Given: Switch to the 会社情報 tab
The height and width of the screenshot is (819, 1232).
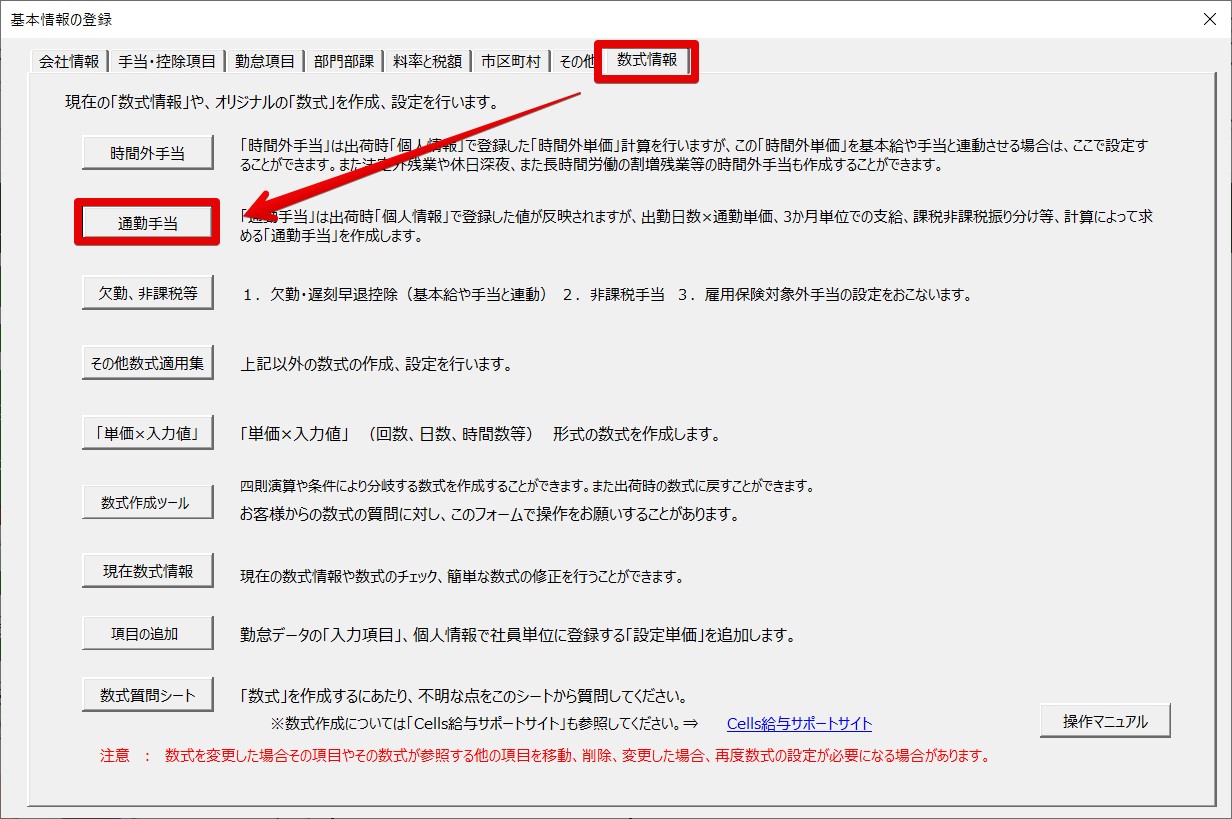Looking at the screenshot, I should point(69,62).
